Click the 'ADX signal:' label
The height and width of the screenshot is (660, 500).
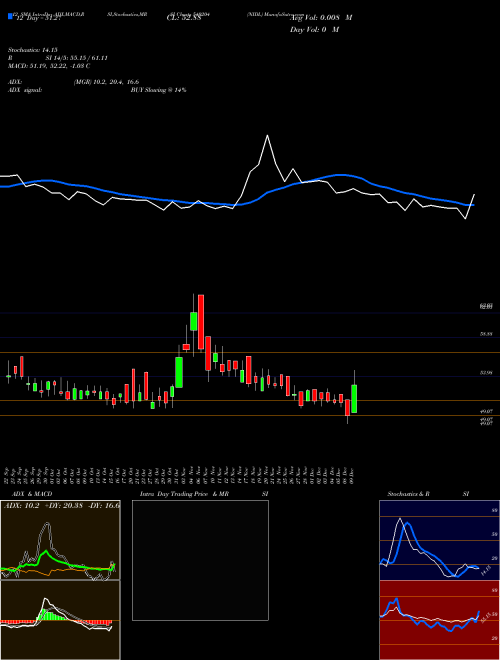tap(24, 90)
